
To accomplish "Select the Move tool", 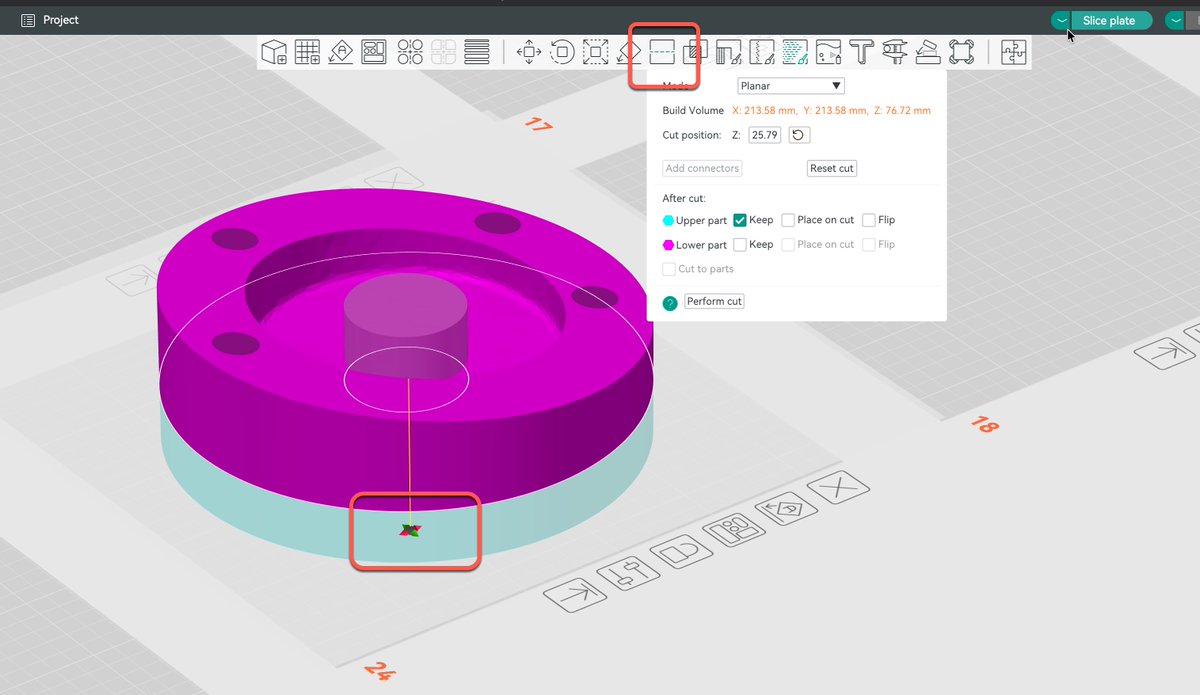I will click(x=529, y=52).
